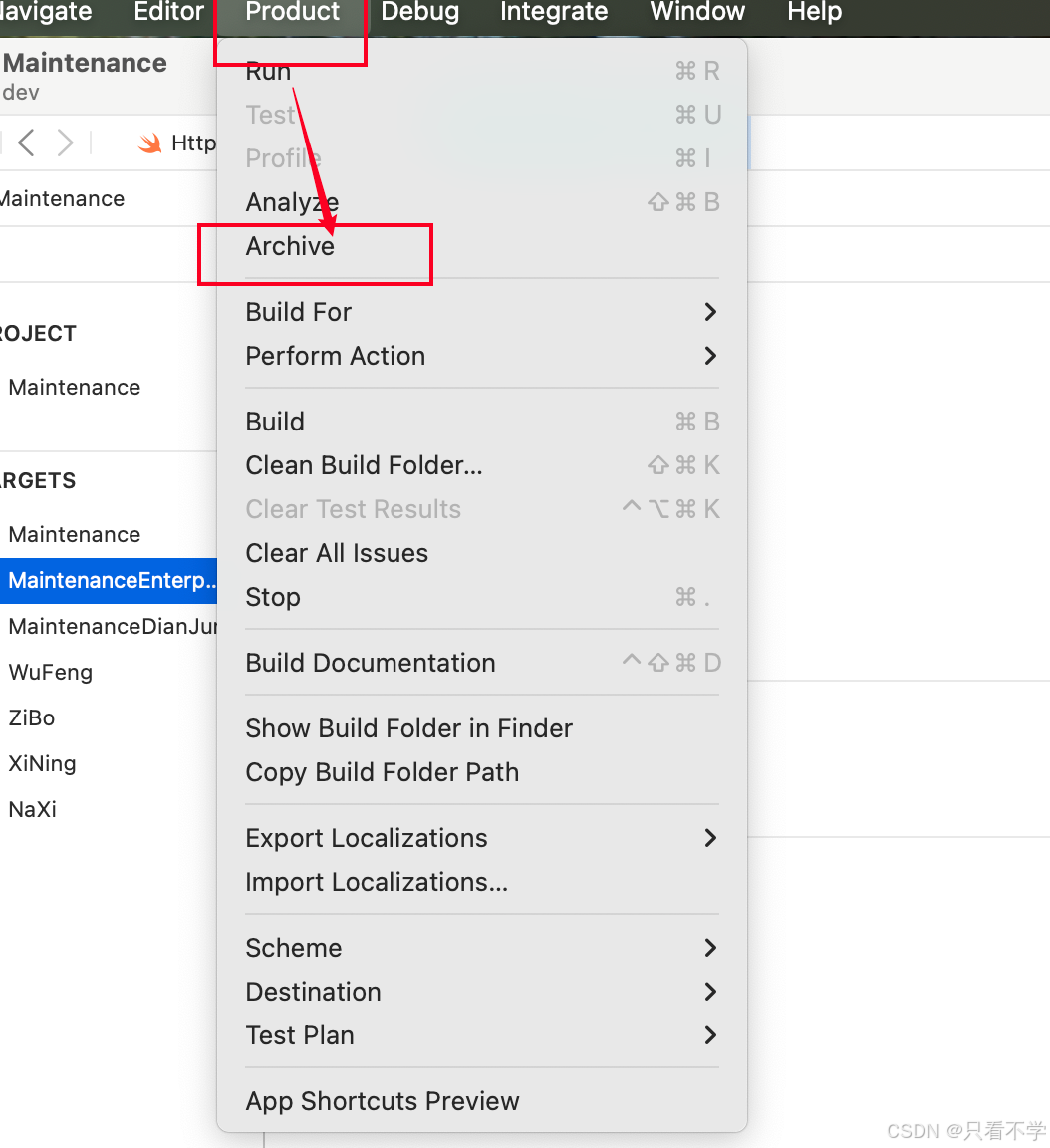Select the WuFeng target
Screen dimensions: 1050x1148
tap(51, 672)
